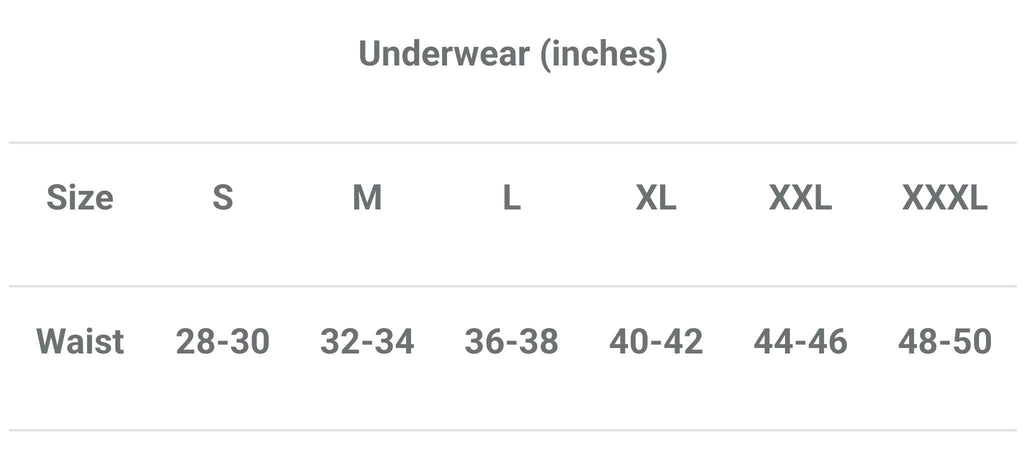
Task: Select the 44-46 waist value
Action: tap(800, 342)
